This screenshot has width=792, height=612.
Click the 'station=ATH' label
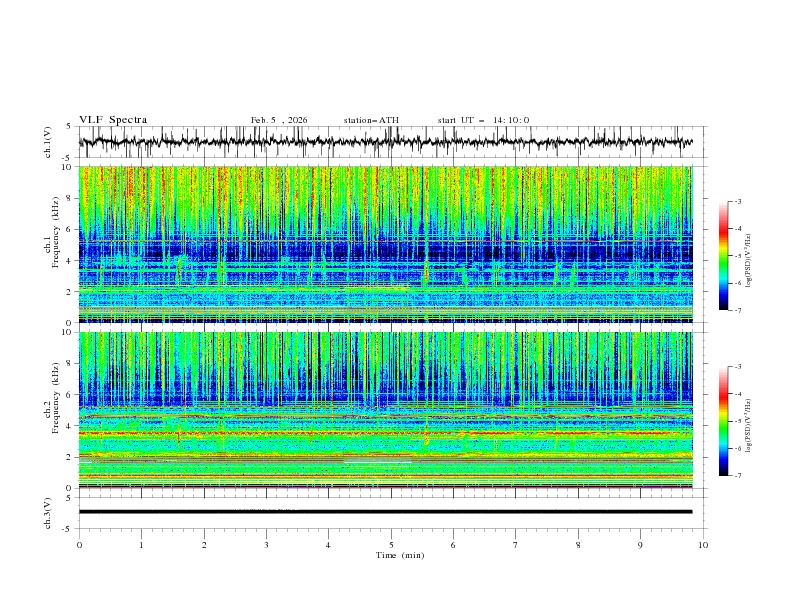click(x=371, y=120)
